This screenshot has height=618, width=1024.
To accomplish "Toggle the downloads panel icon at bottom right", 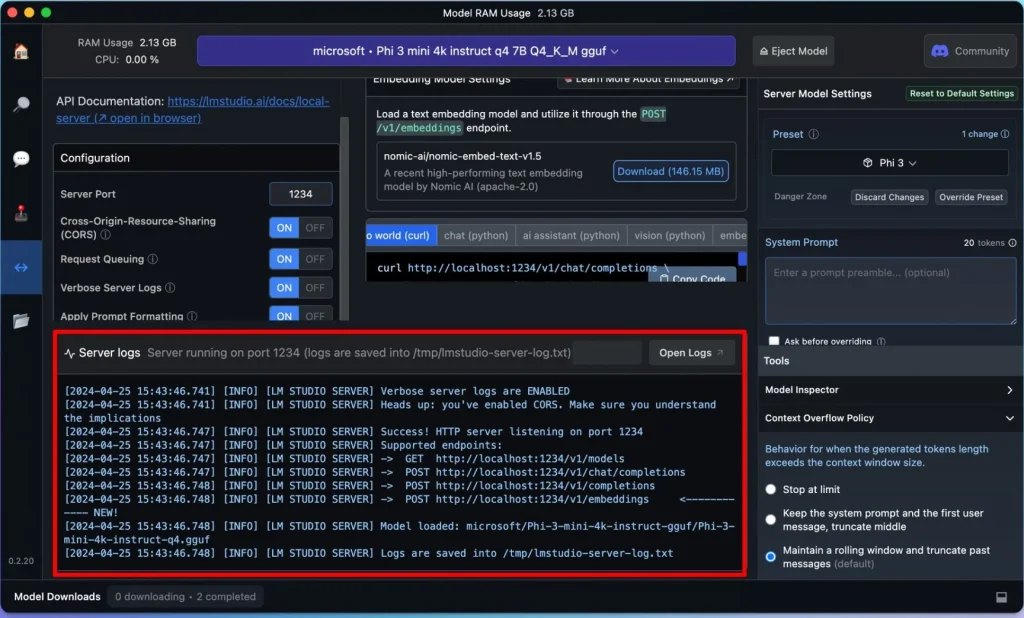I will coord(1001,597).
